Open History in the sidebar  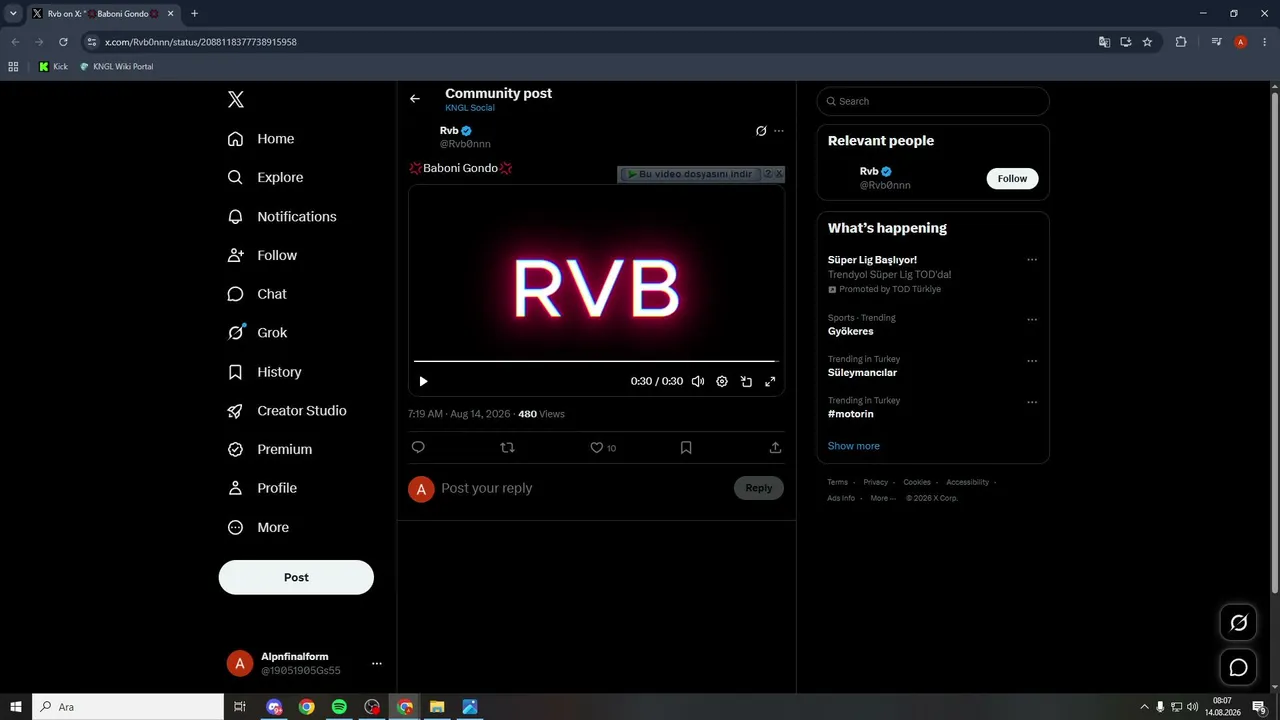tap(264, 372)
